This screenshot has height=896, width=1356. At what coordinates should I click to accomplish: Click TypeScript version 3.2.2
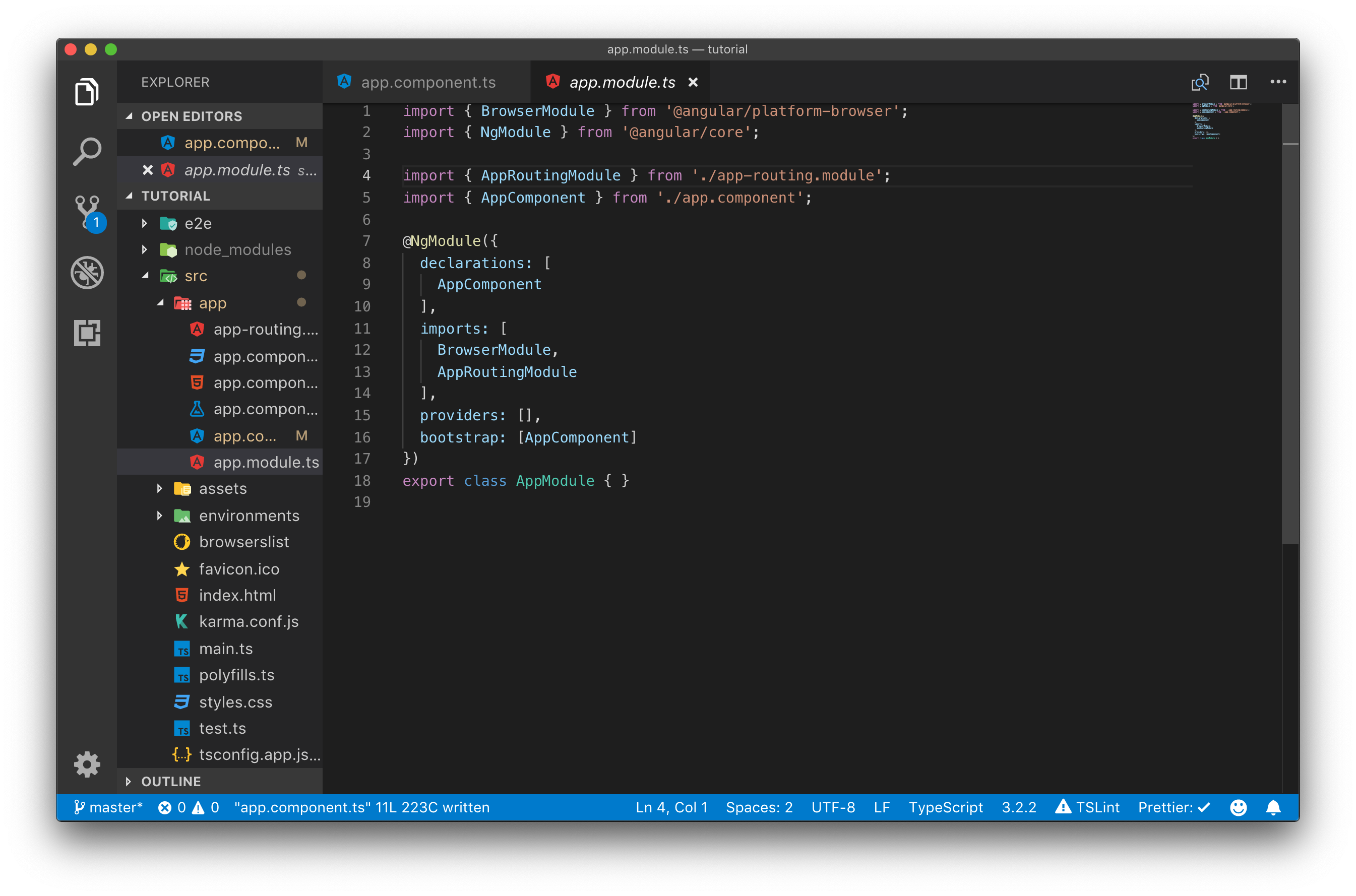pyautogui.click(x=1019, y=807)
